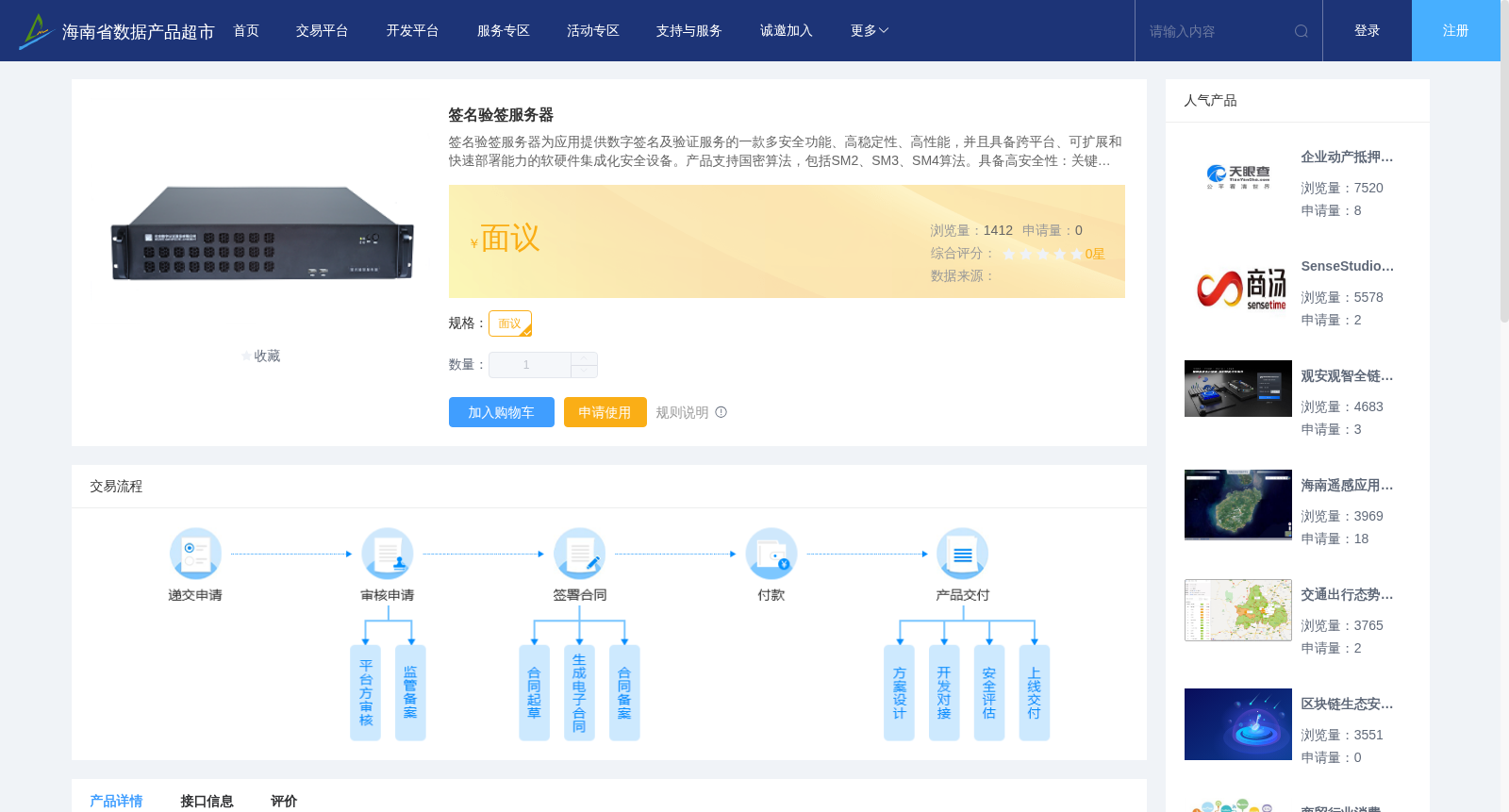Click the 合同备案 sub-step box
This screenshot has width=1509, height=812.
click(624, 693)
